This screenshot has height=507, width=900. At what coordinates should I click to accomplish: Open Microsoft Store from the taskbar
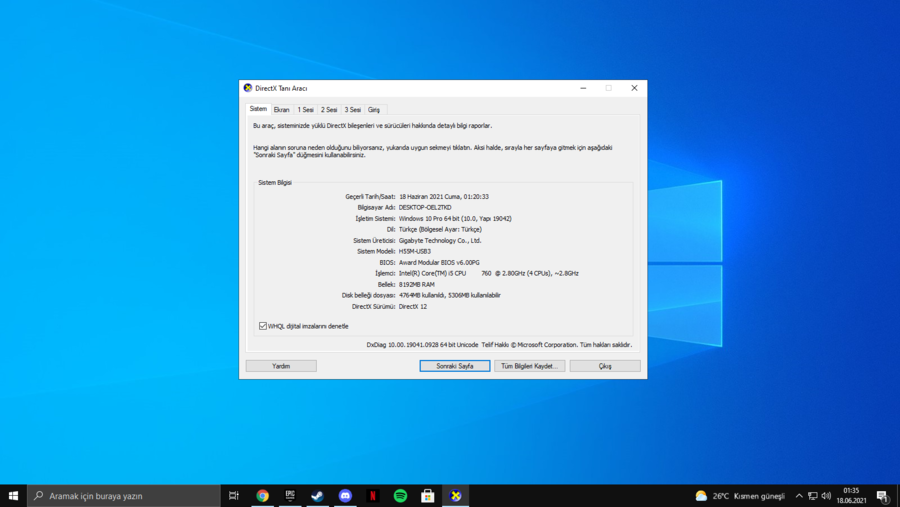[x=428, y=496]
